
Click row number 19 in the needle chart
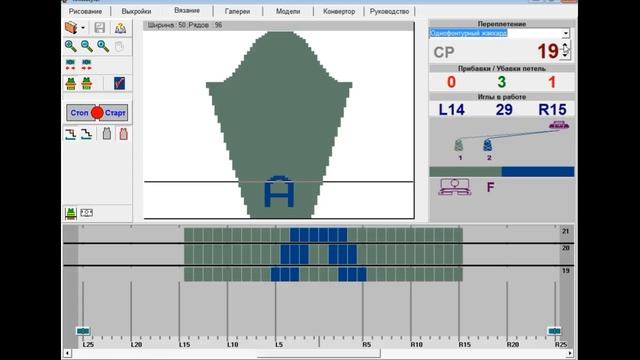565,271
